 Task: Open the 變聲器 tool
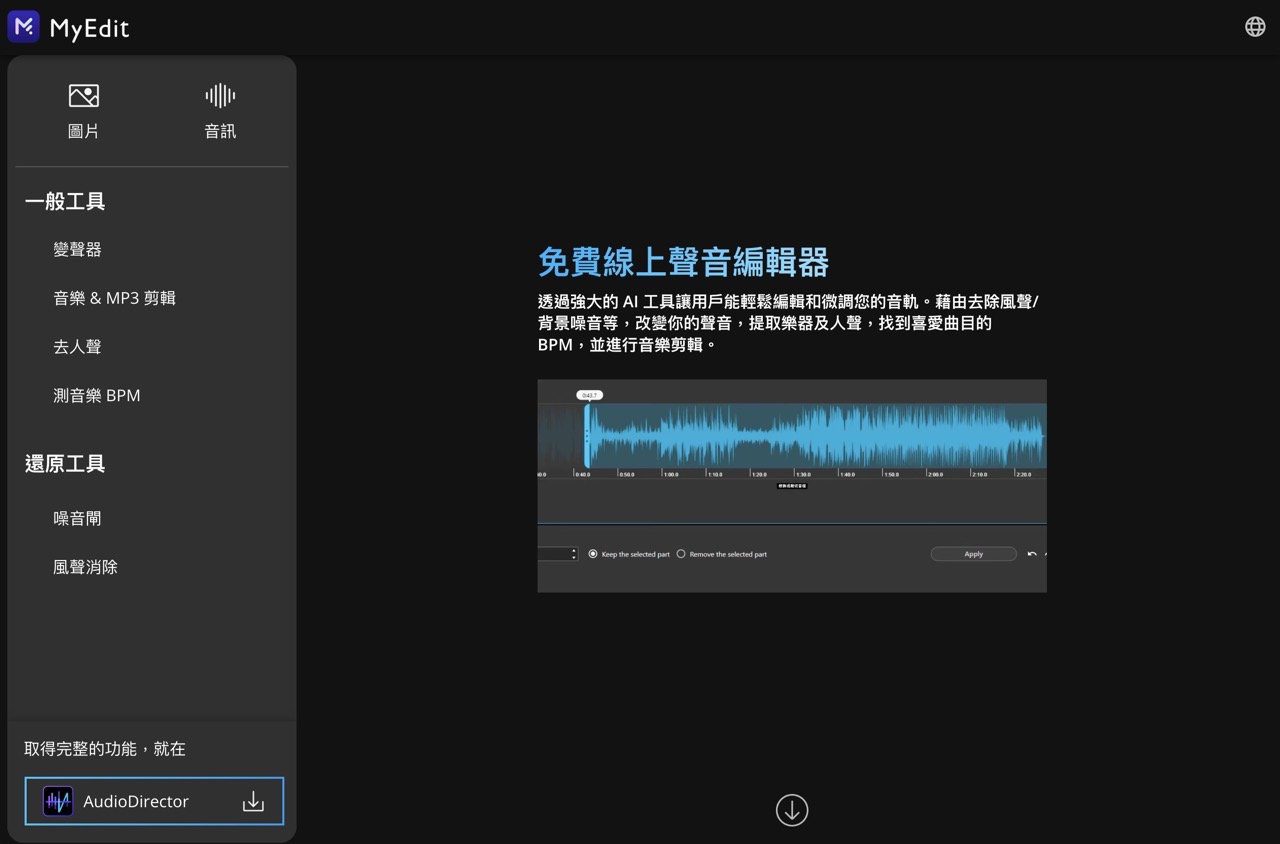click(x=77, y=249)
